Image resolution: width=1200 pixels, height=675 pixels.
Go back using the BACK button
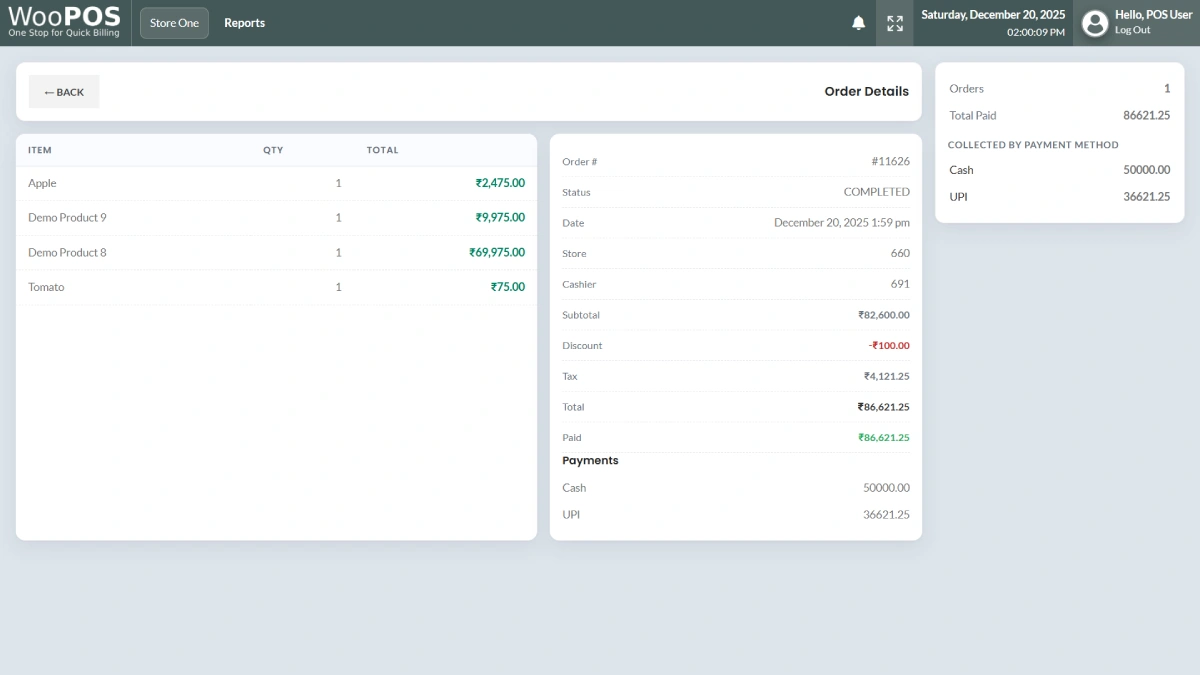(x=64, y=92)
